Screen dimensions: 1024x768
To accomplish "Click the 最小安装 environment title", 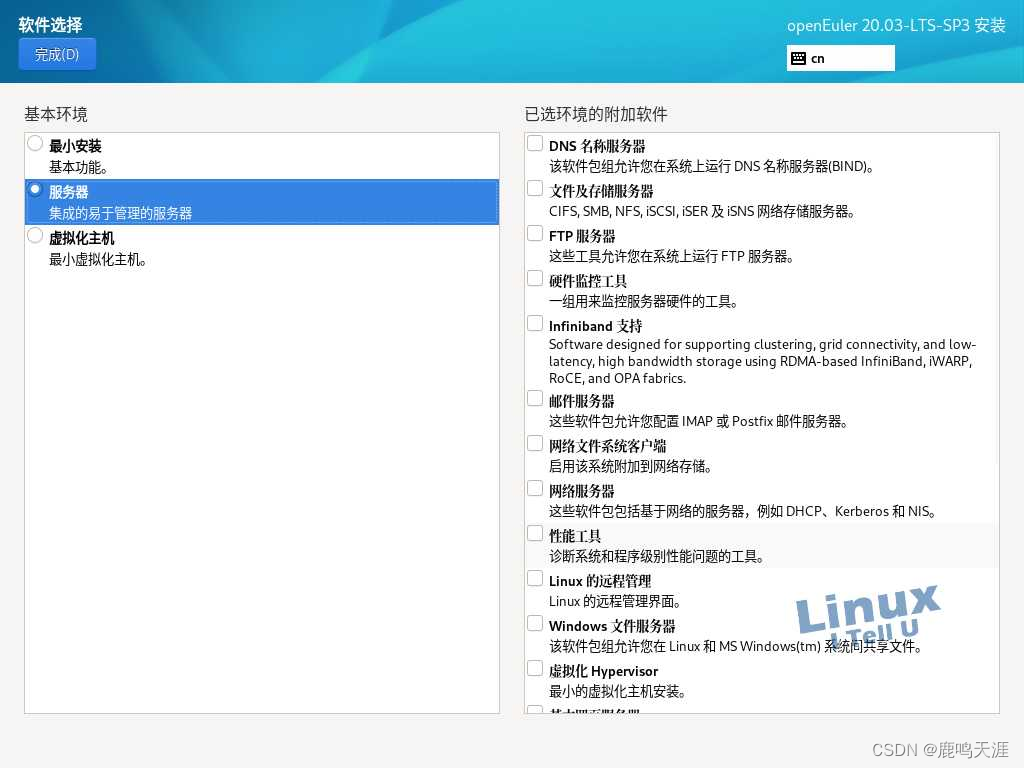I will click(x=75, y=146).
